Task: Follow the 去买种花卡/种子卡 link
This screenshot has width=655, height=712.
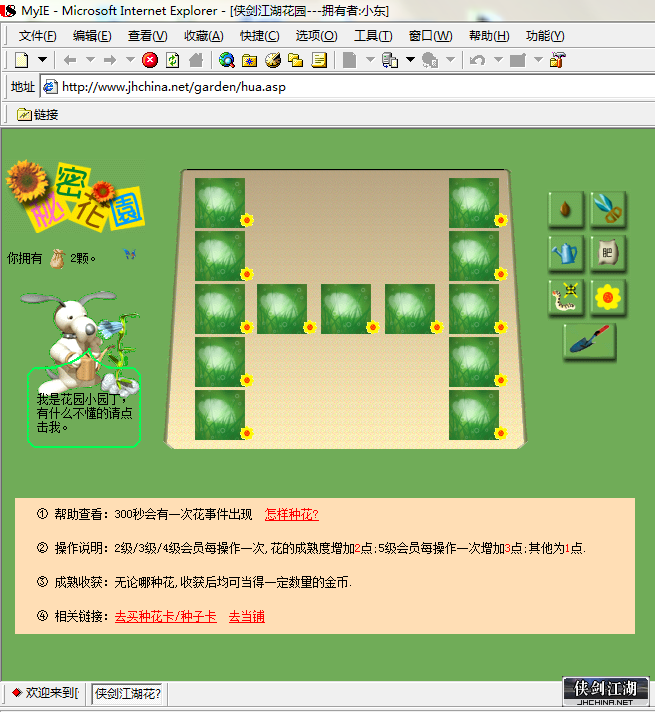Action: [x=166, y=616]
